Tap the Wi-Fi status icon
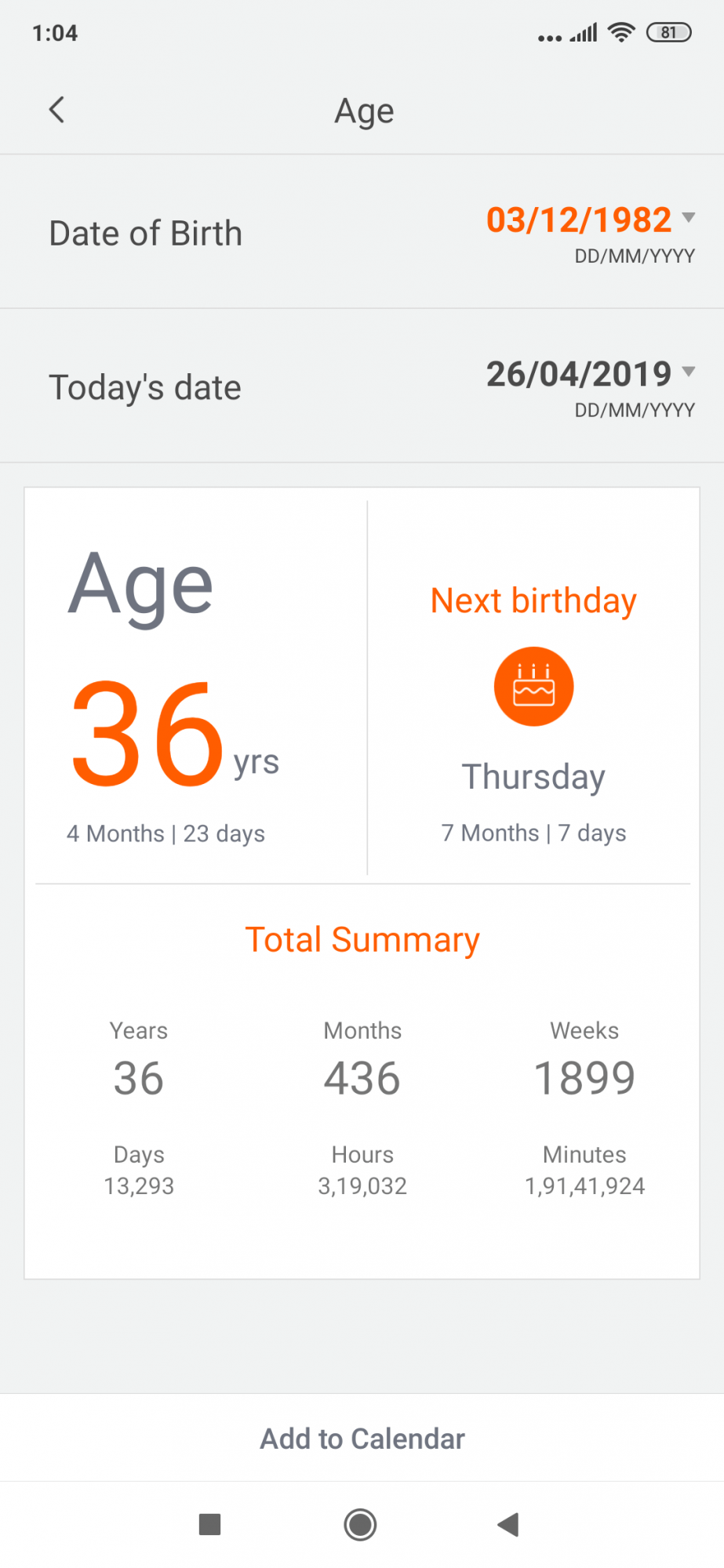Image resolution: width=724 pixels, height=1568 pixels. click(x=621, y=32)
